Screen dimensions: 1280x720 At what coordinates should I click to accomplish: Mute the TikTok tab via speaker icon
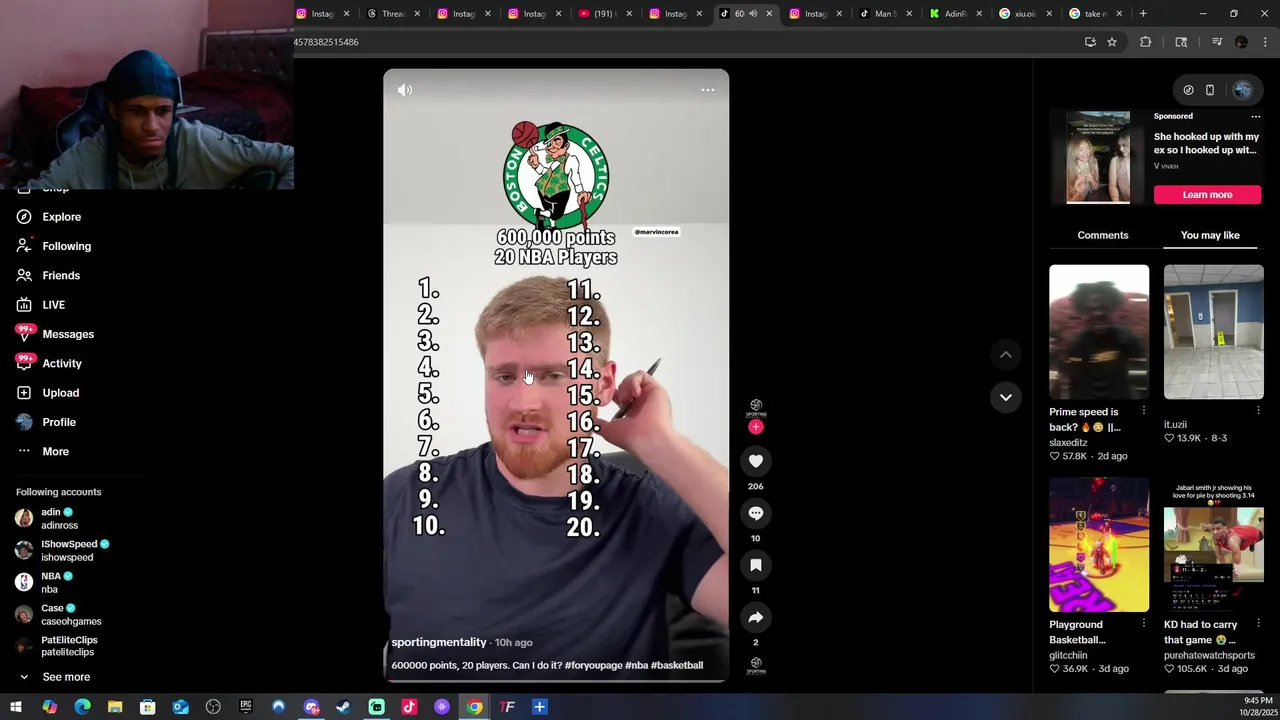pyautogui.click(x=753, y=14)
